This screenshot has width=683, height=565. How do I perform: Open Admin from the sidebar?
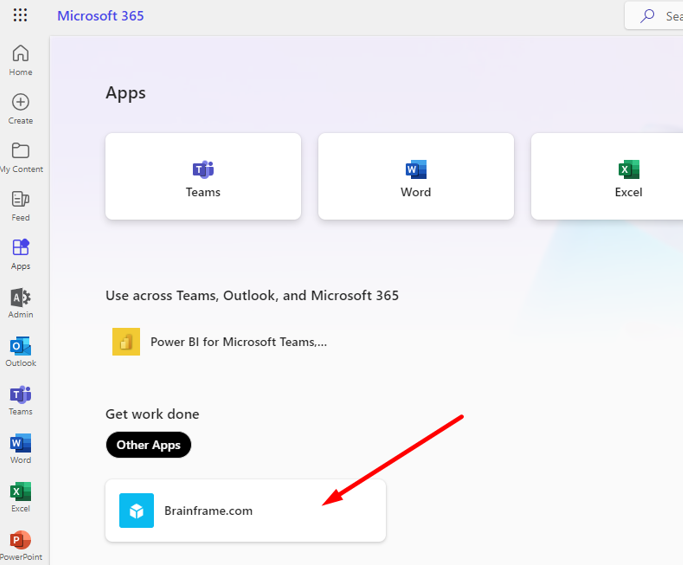20,302
